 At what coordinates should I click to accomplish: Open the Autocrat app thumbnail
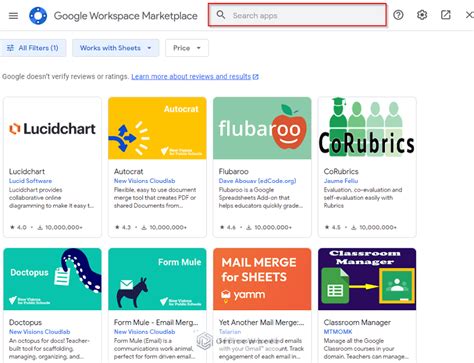tap(157, 128)
